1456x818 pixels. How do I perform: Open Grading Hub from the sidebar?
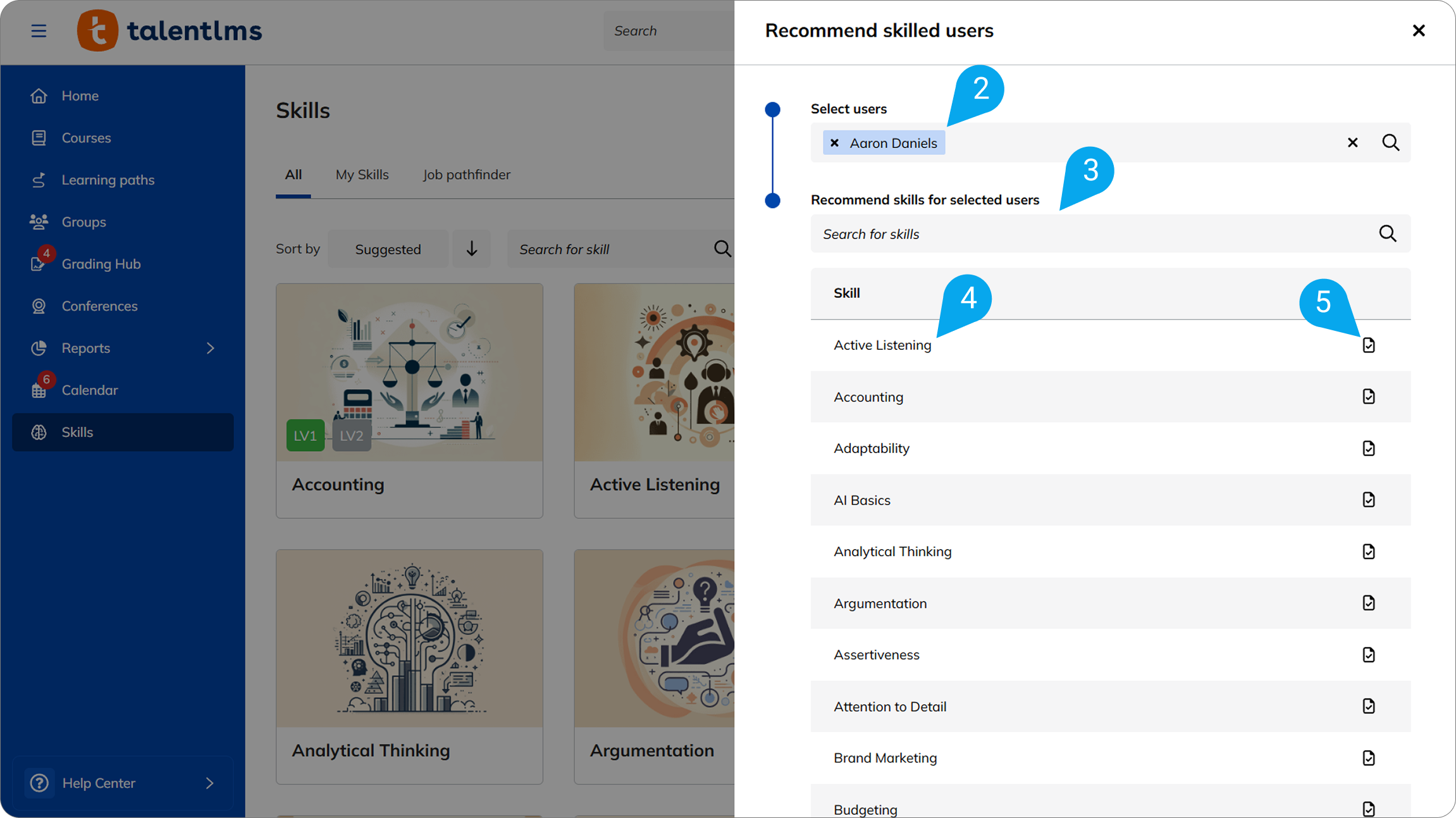(101, 264)
